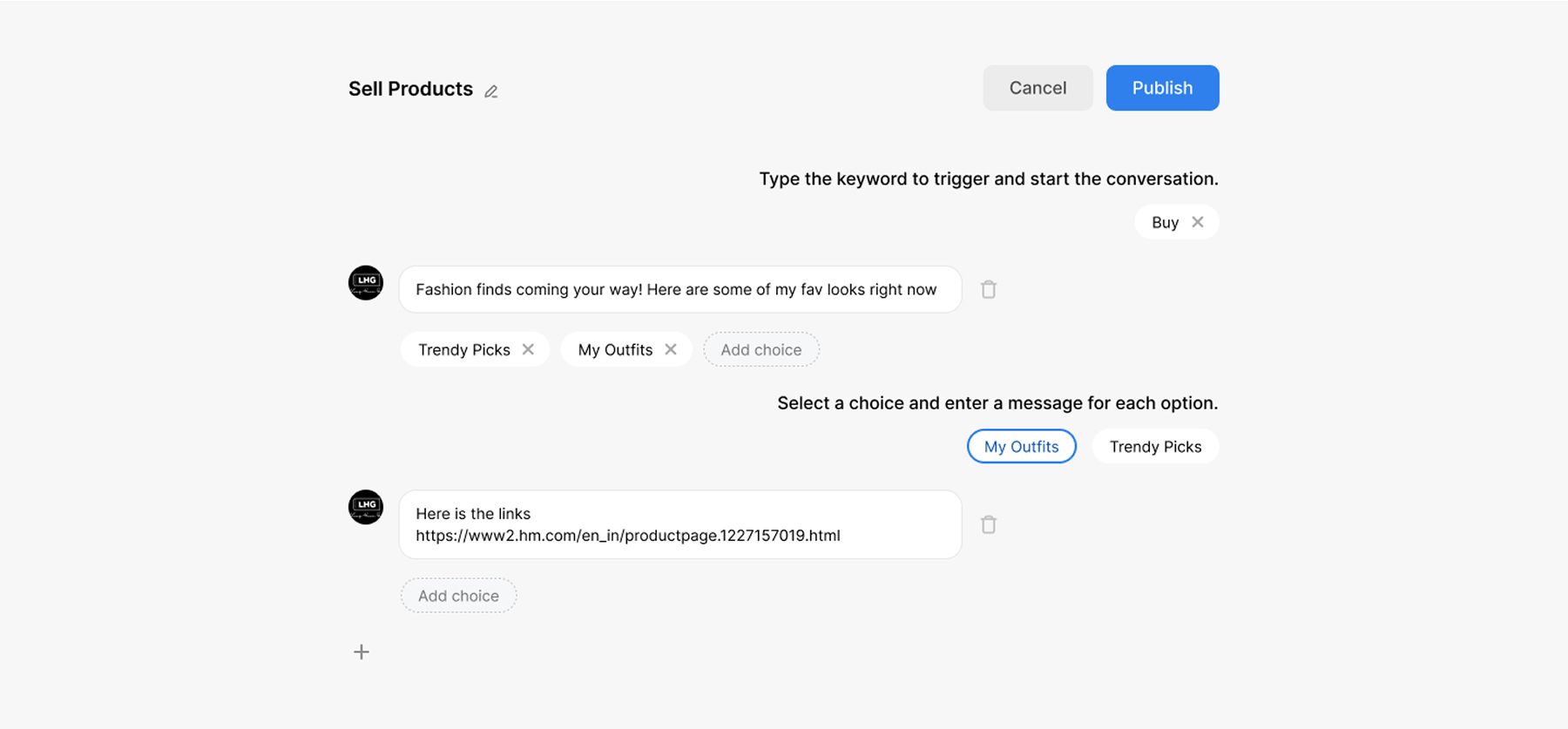The image size is (1568, 729).
Task: Click into the Fashion finds message field
Action: pos(679,289)
